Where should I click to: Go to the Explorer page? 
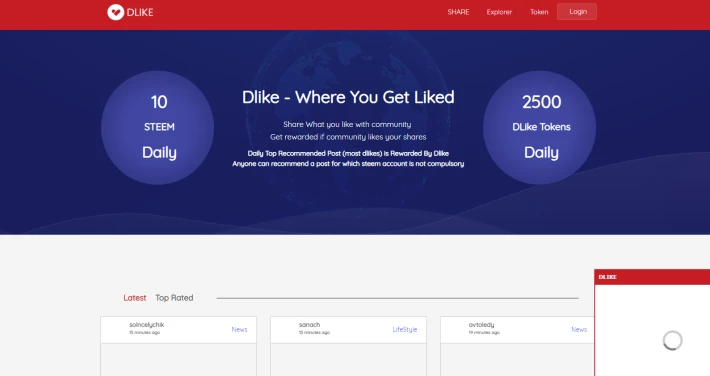click(x=499, y=12)
